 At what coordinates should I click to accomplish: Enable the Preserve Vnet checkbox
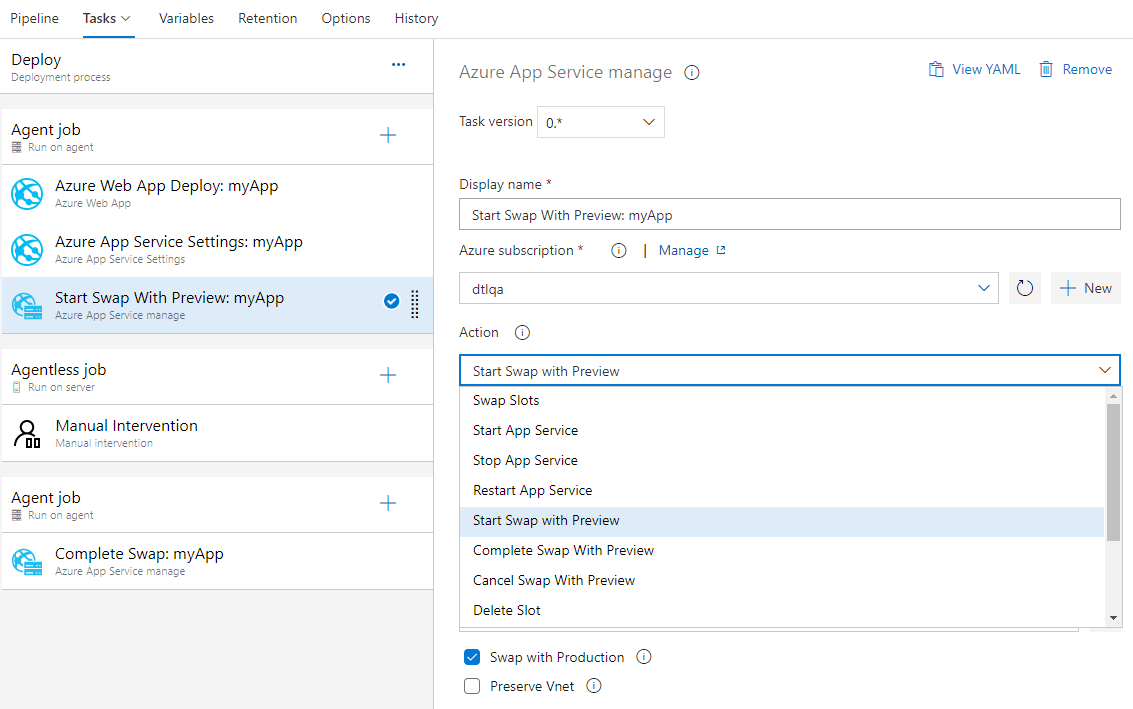point(472,686)
